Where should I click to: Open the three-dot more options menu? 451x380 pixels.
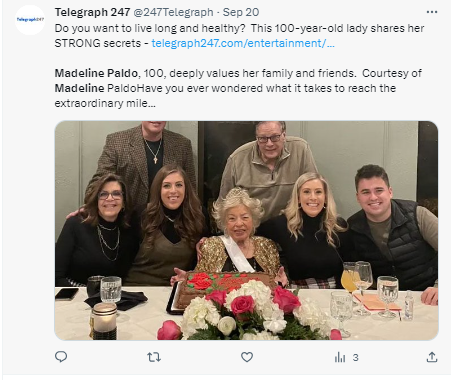(x=432, y=12)
